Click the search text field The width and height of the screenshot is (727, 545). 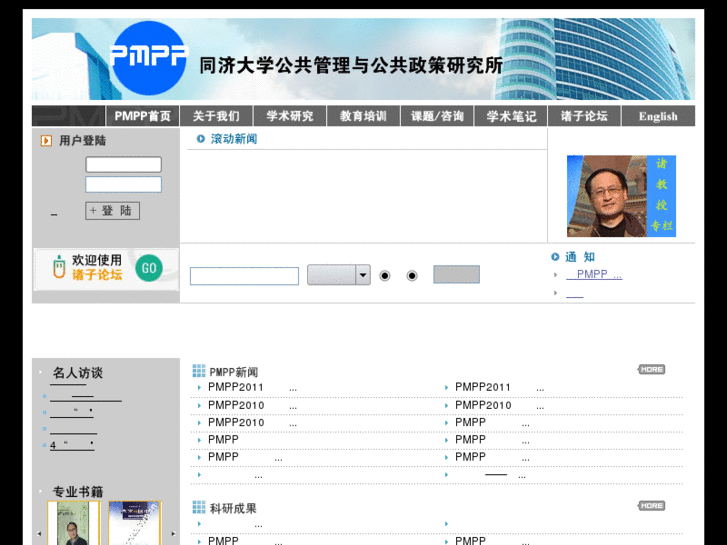pyautogui.click(x=244, y=276)
